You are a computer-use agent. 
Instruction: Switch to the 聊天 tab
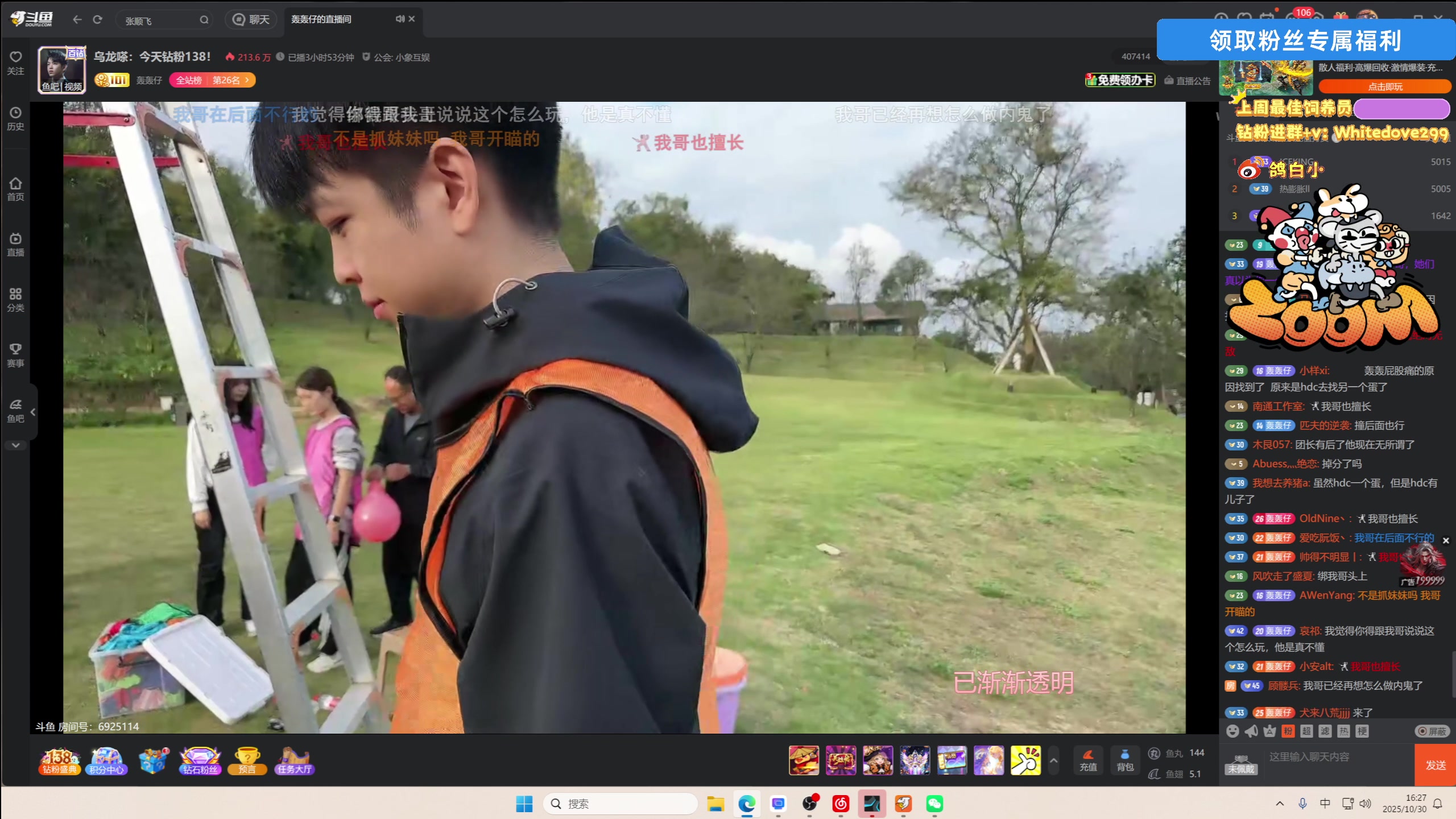click(x=251, y=19)
